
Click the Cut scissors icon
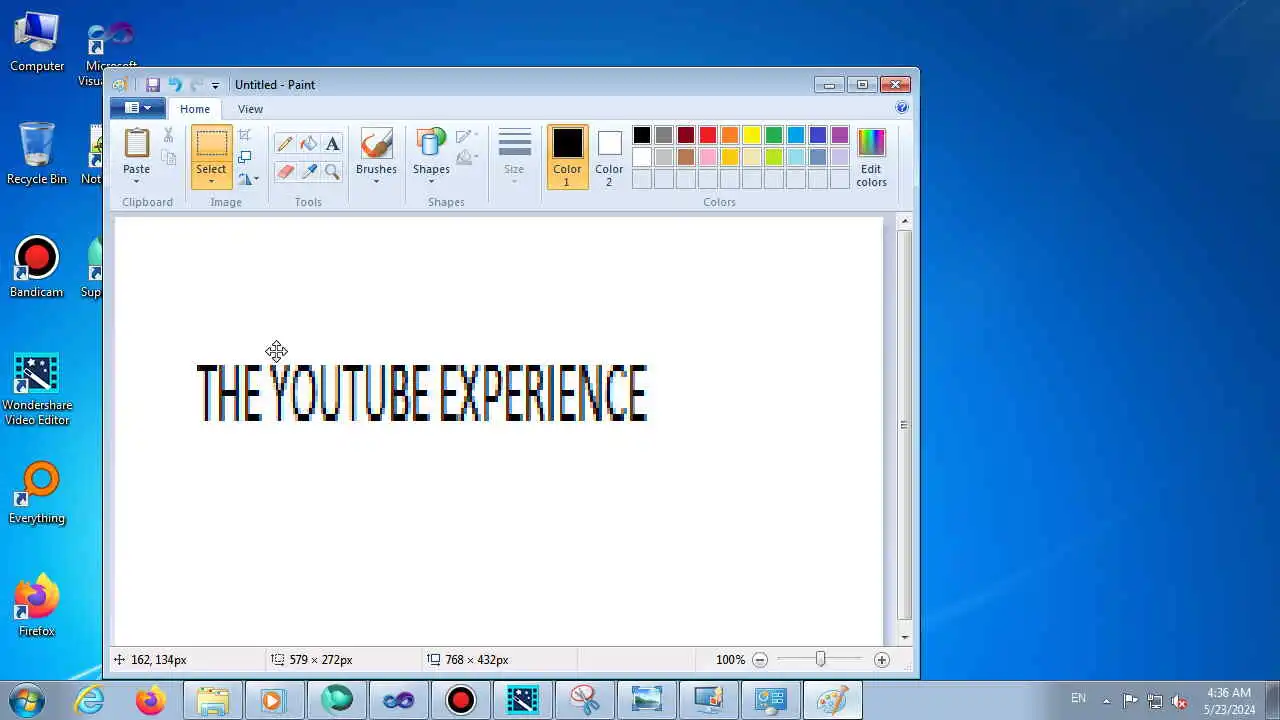[x=168, y=135]
